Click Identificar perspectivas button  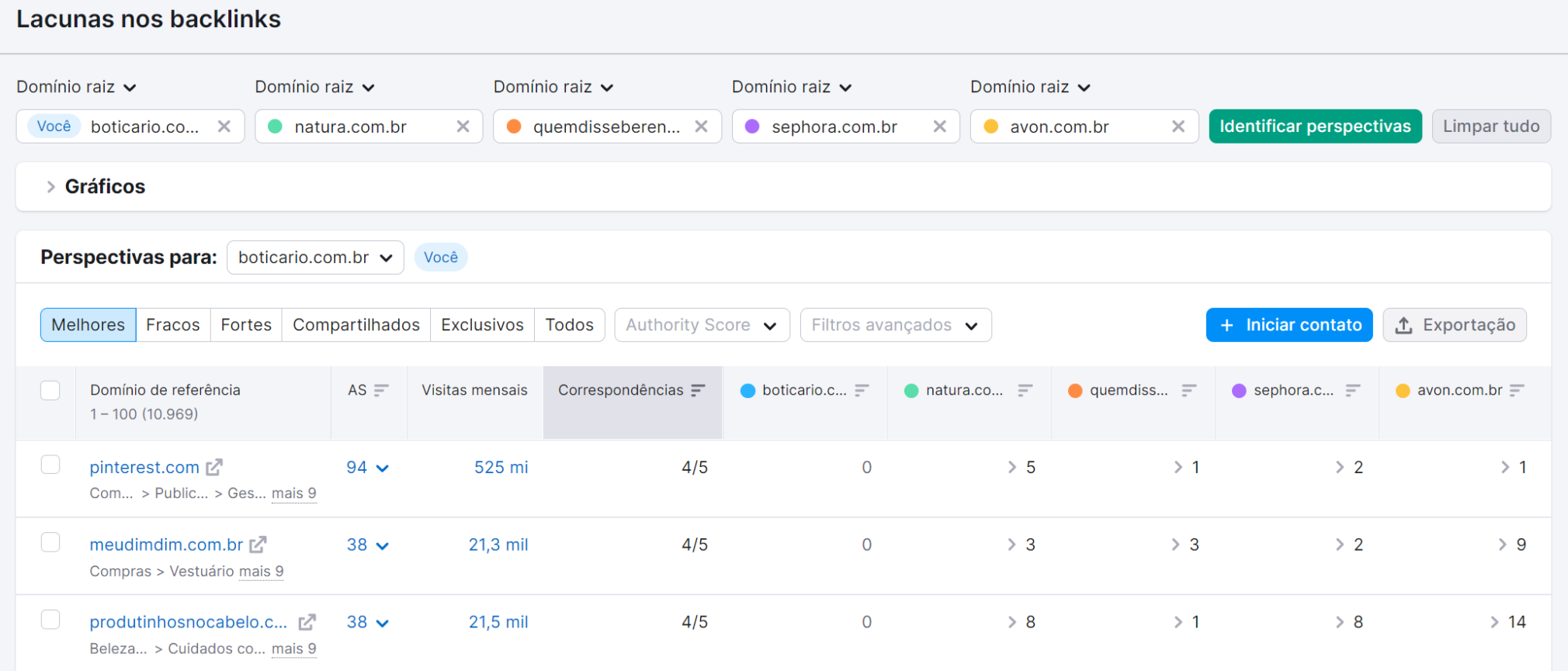click(1315, 126)
